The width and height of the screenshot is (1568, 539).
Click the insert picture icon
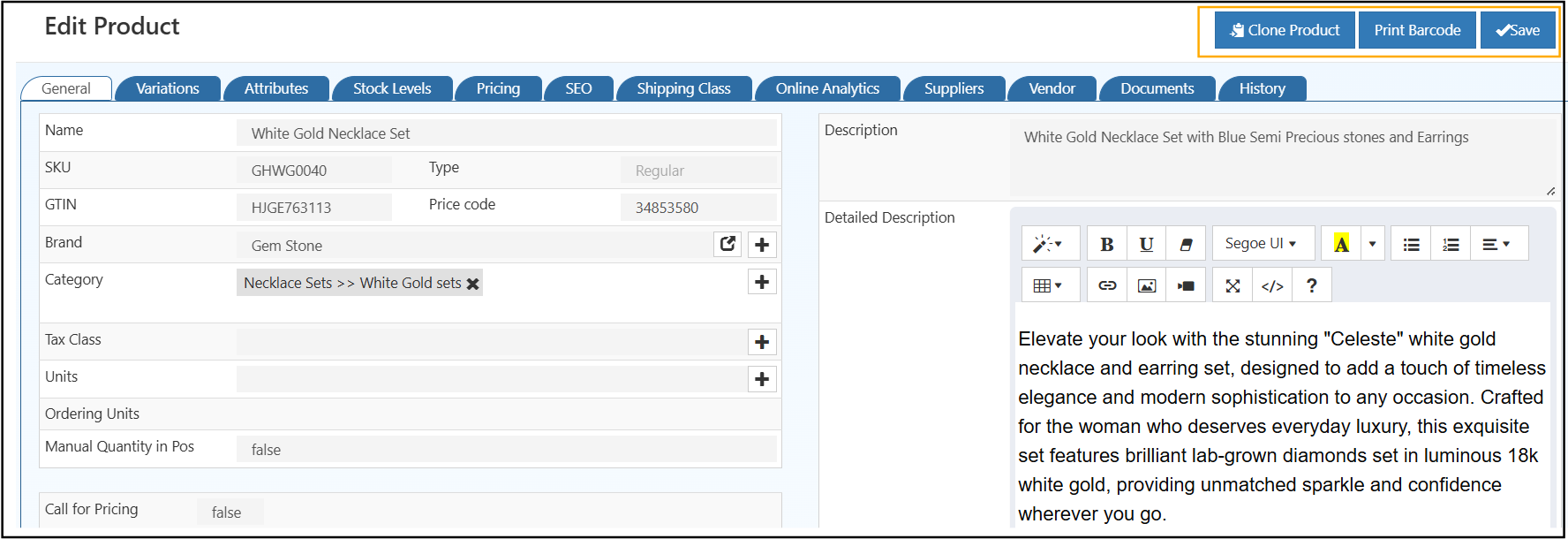pyautogui.click(x=1147, y=285)
